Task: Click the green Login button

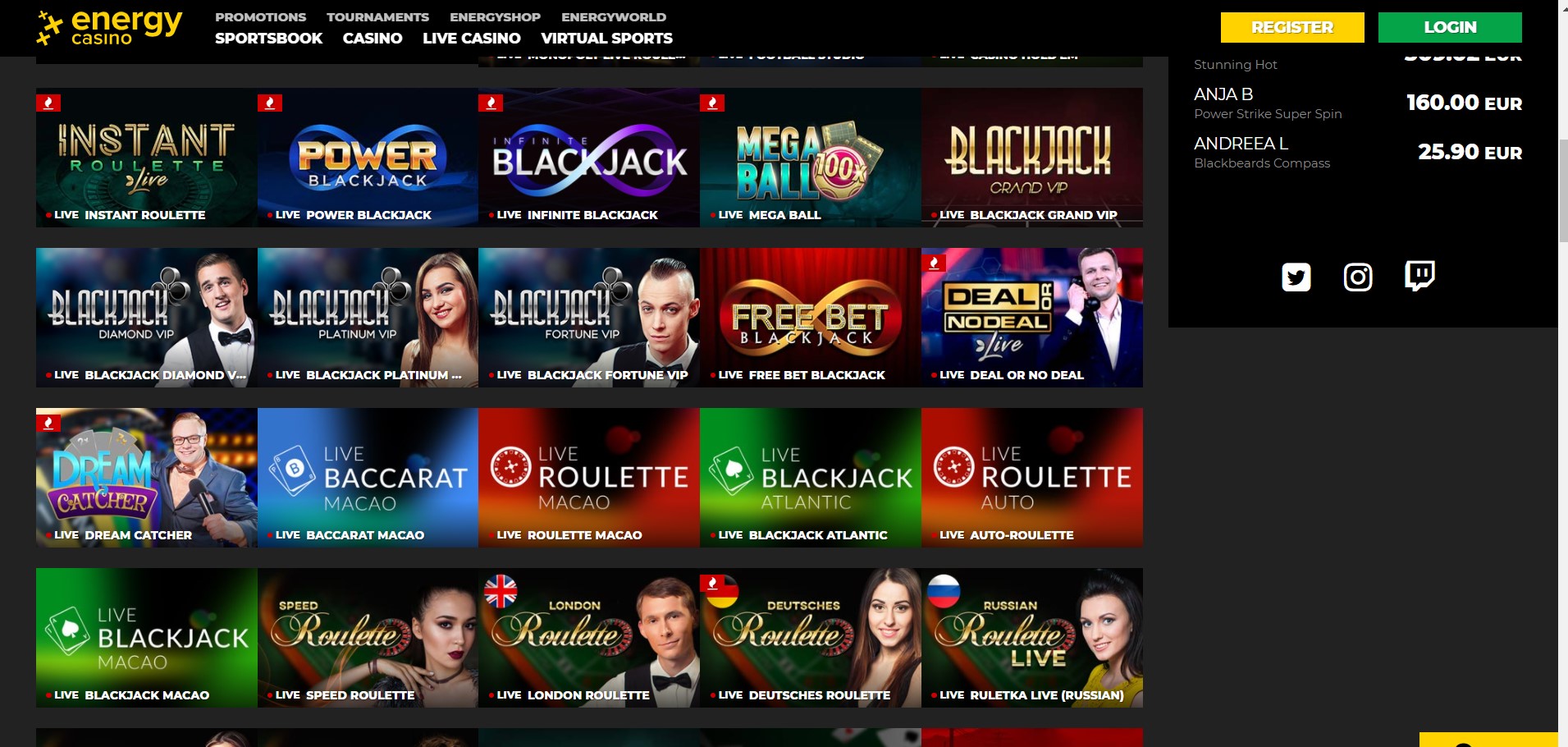Action: pos(1450,27)
